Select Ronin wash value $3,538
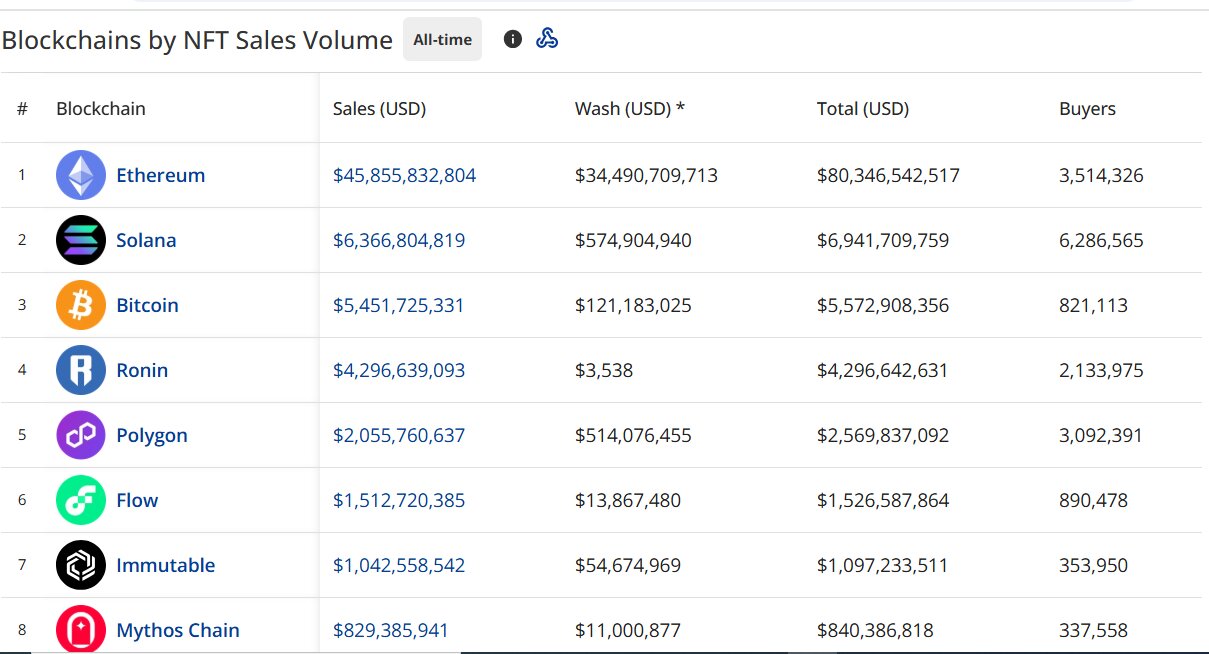This screenshot has width=1209, height=654. coord(604,370)
